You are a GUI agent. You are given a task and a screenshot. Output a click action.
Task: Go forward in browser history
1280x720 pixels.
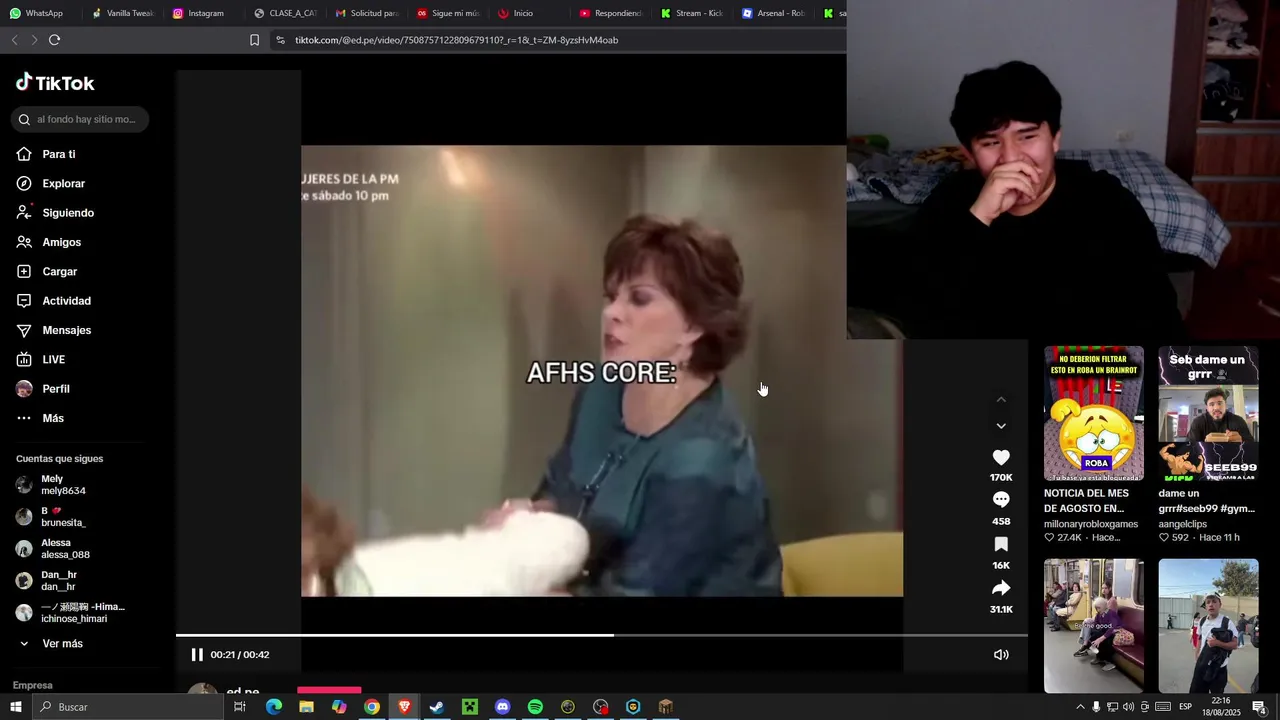point(34,40)
